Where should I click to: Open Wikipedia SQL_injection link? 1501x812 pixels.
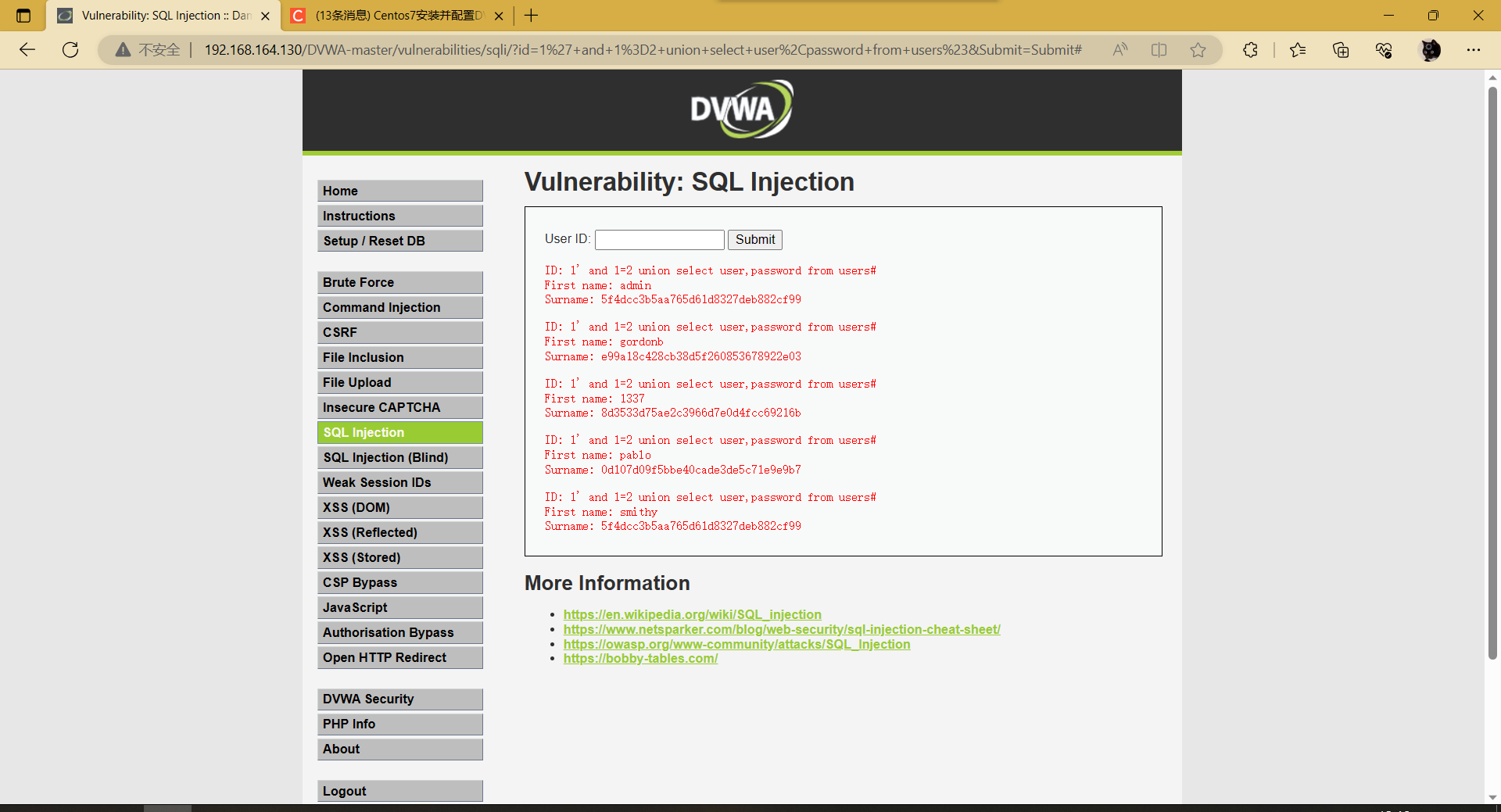click(x=692, y=614)
